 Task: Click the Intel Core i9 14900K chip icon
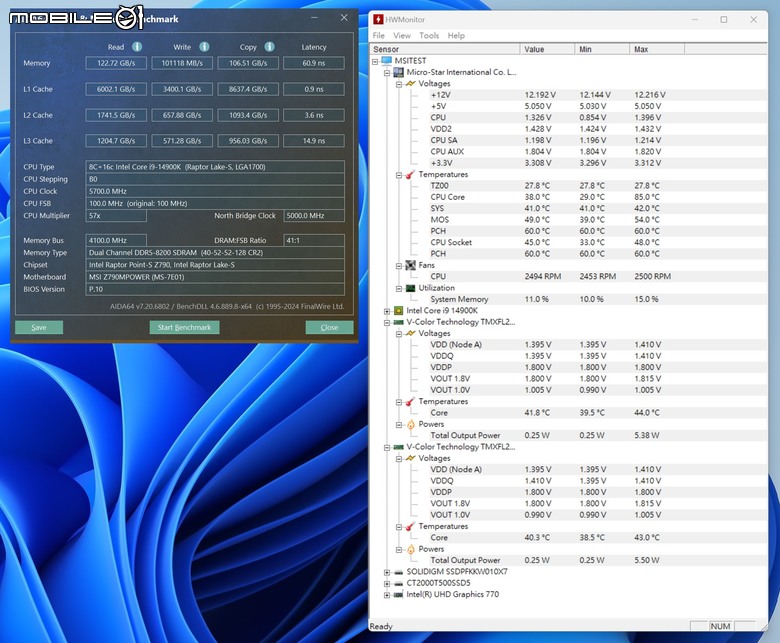click(x=398, y=311)
